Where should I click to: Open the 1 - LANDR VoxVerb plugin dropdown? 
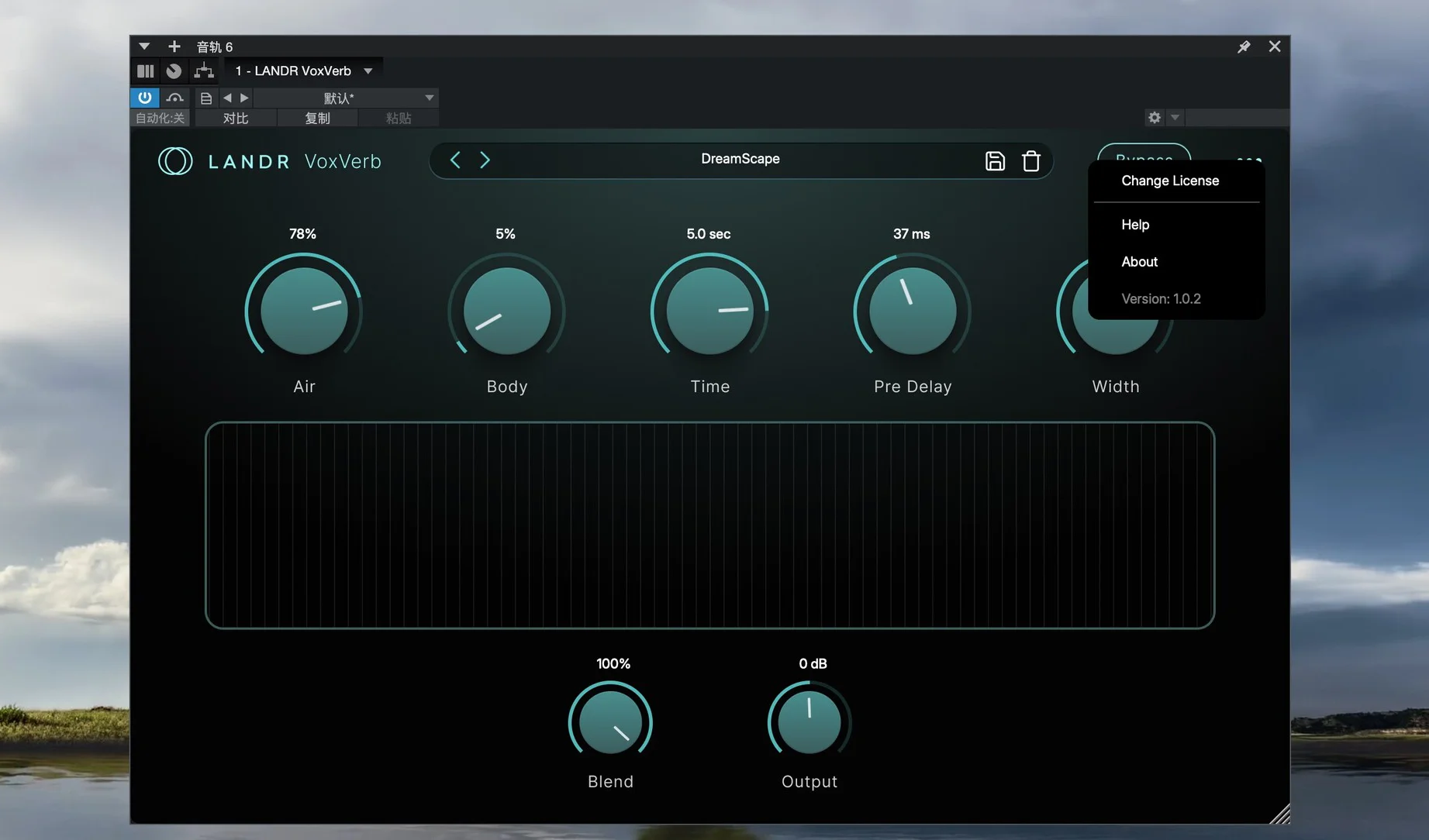coord(368,71)
